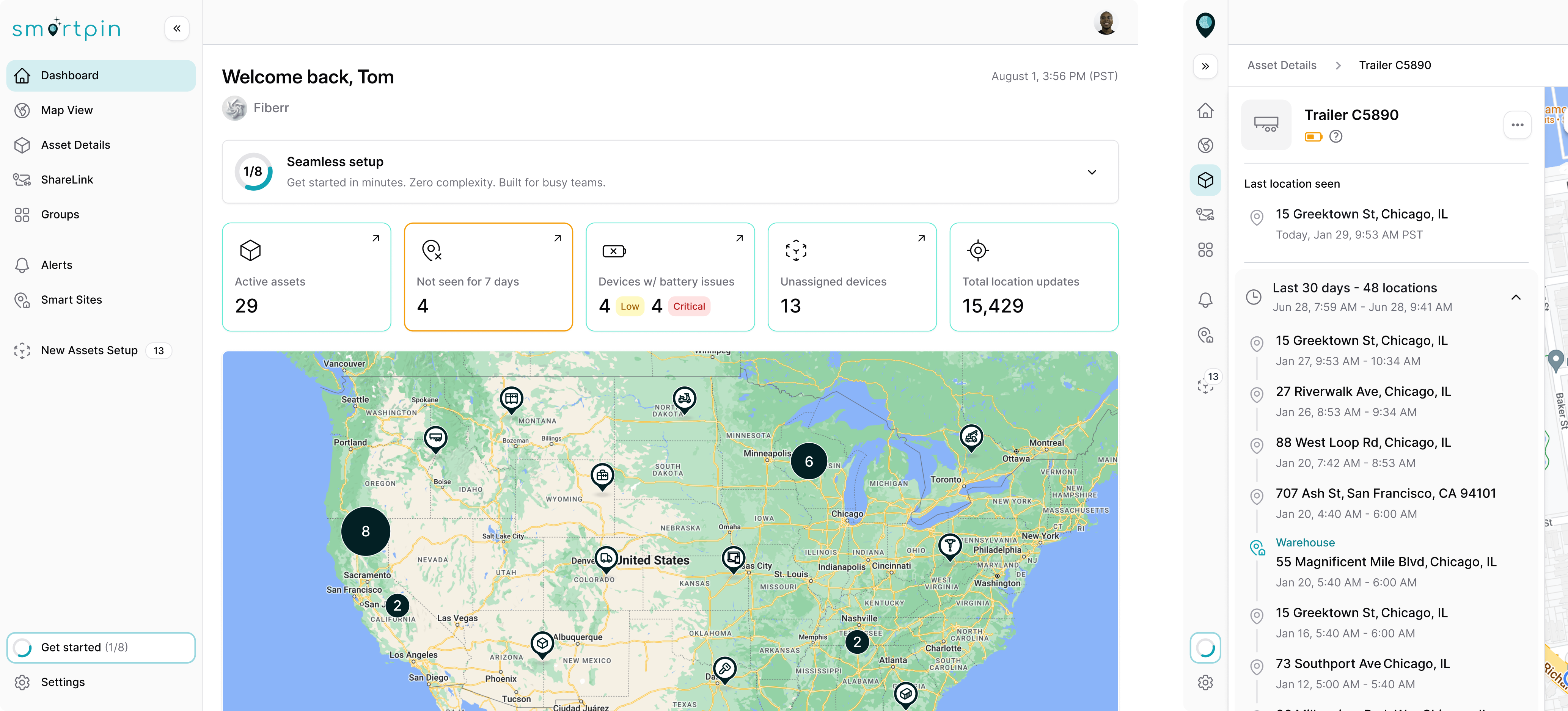The width and height of the screenshot is (1568, 711).
Task: Open Active assets card arrow link
Action: tap(376, 239)
